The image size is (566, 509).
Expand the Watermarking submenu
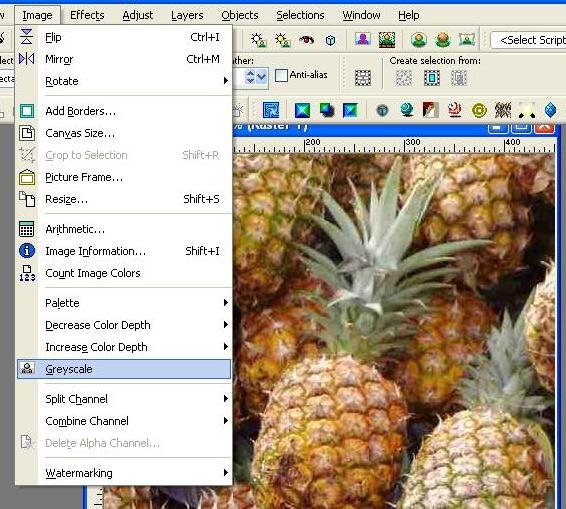[x=123, y=473]
